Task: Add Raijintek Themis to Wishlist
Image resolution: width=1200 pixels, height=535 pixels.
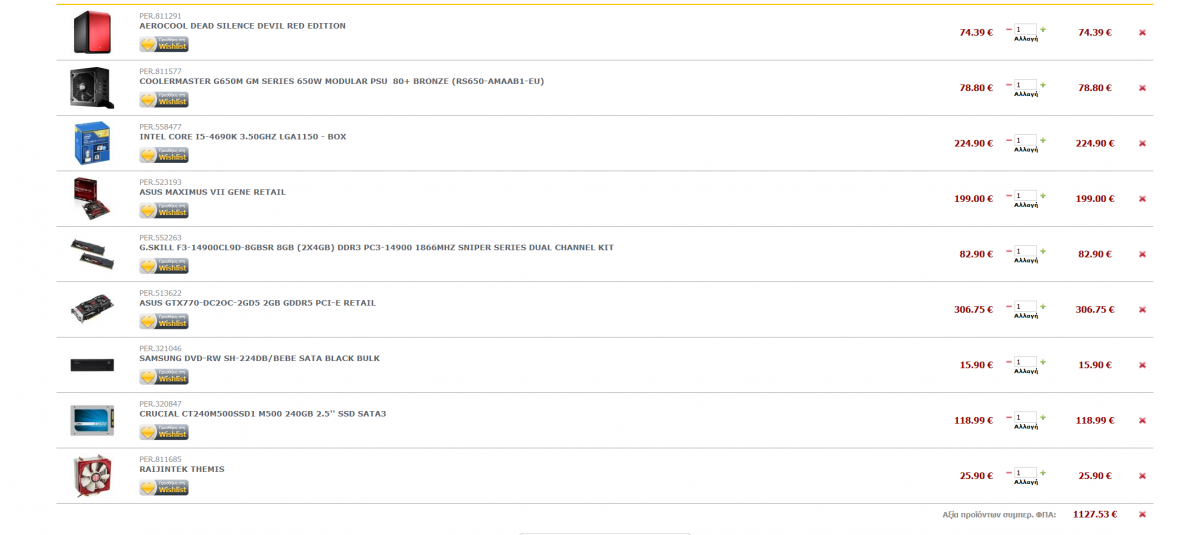Action: click(164, 488)
